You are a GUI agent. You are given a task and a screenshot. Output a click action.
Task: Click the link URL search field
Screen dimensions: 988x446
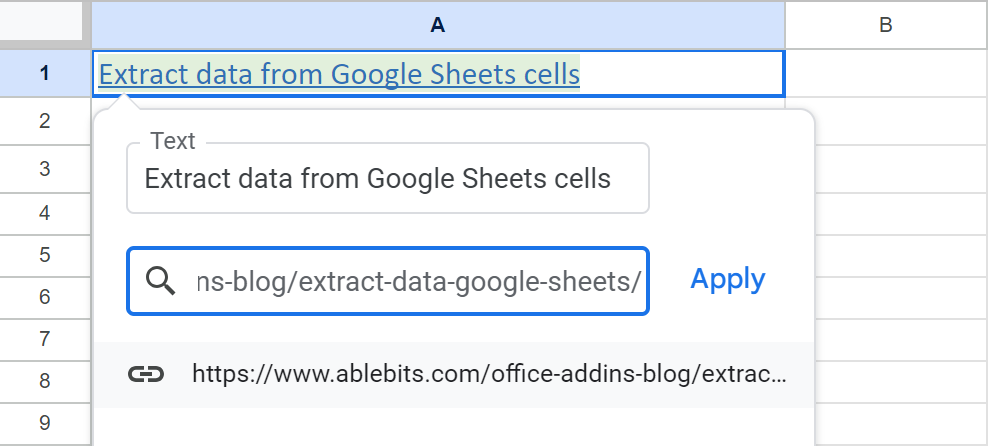410,281
